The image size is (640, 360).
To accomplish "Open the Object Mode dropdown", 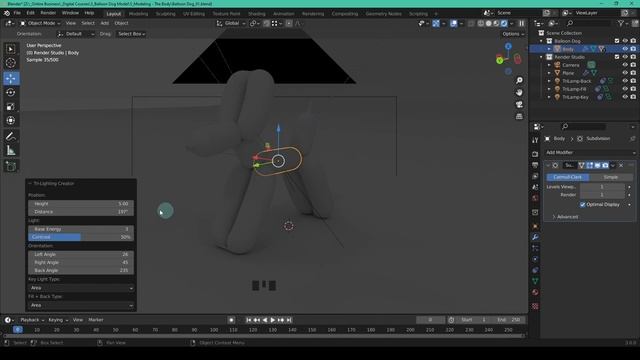I will 40,23.
